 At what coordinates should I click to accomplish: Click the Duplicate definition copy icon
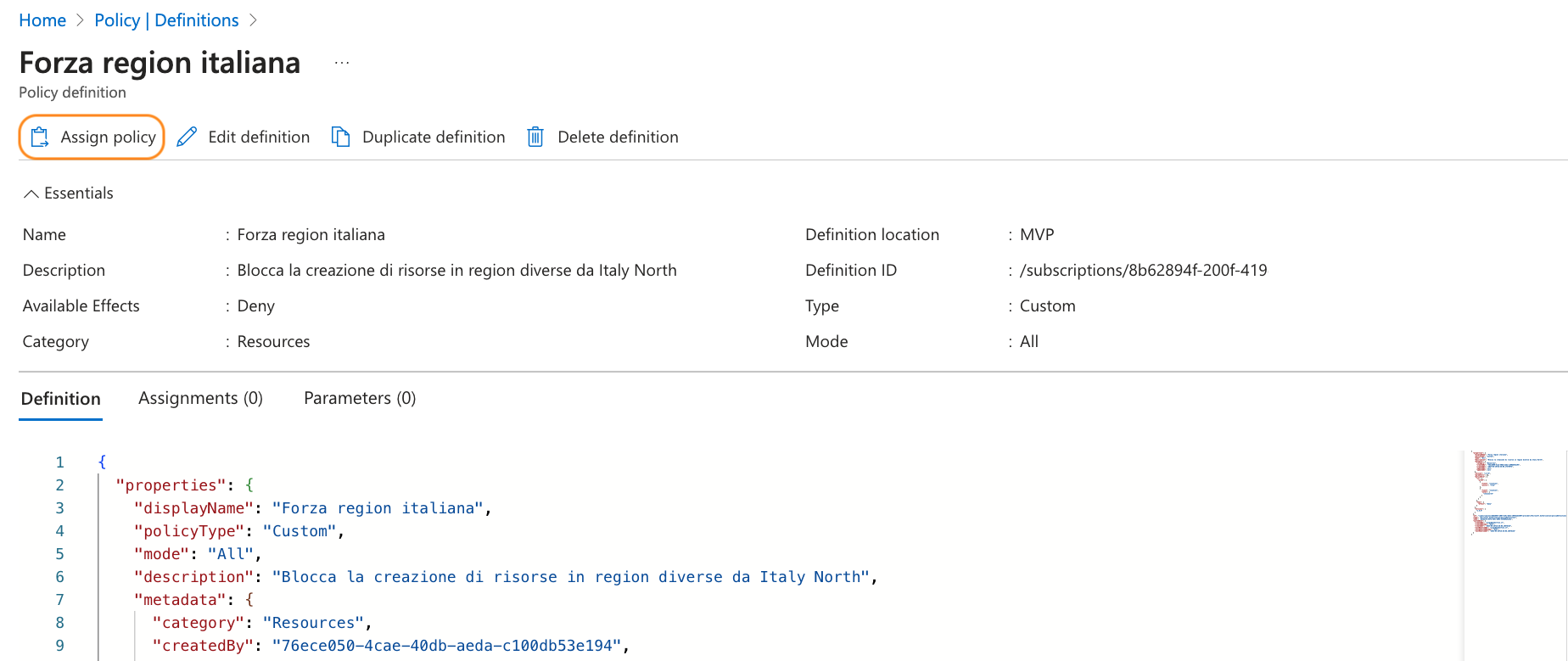click(x=340, y=137)
